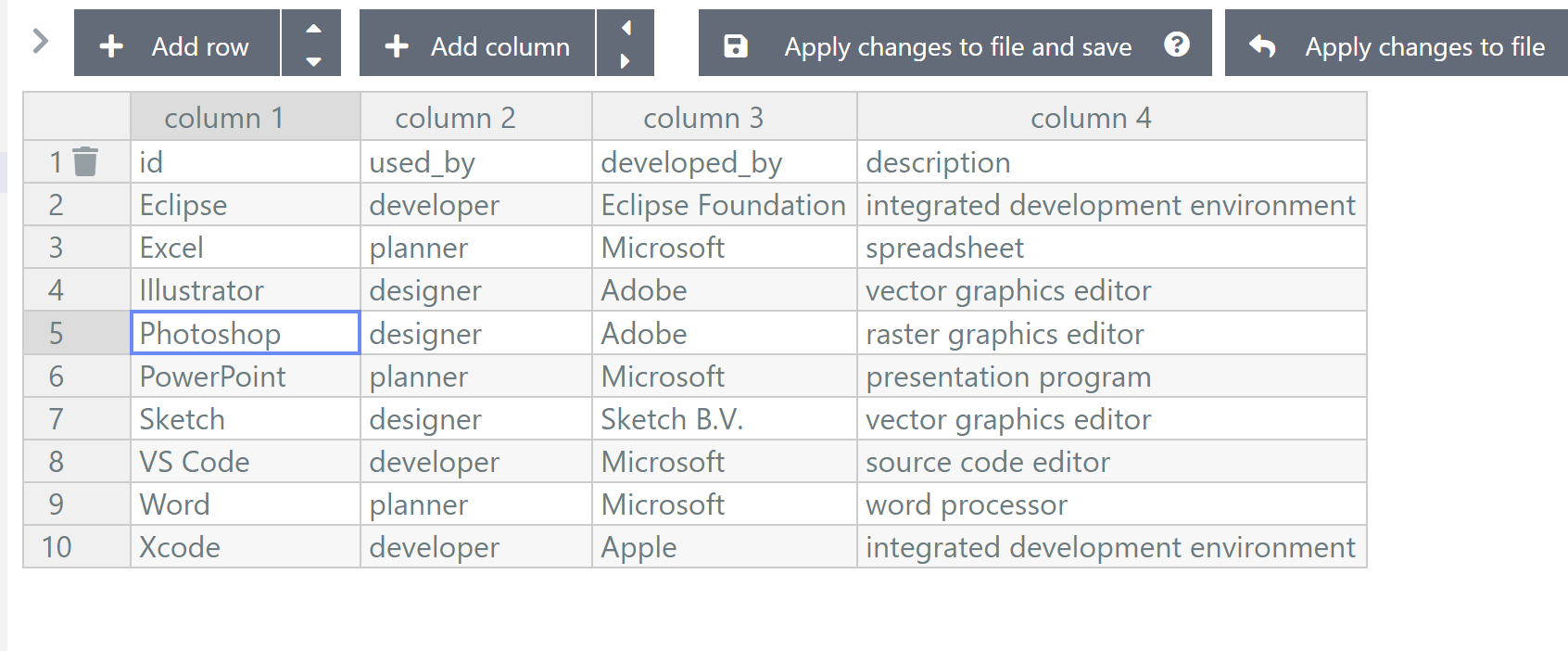The height and width of the screenshot is (651, 1568).
Task: Click the 'presentation program' cell
Action: coord(1112,377)
